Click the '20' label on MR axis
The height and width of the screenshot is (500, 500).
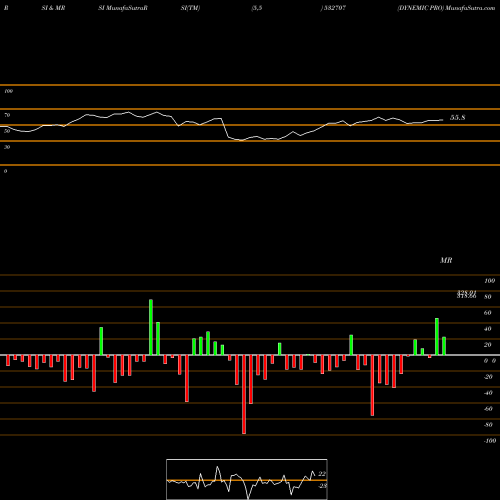pyautogui.click(x=488, y=345)
